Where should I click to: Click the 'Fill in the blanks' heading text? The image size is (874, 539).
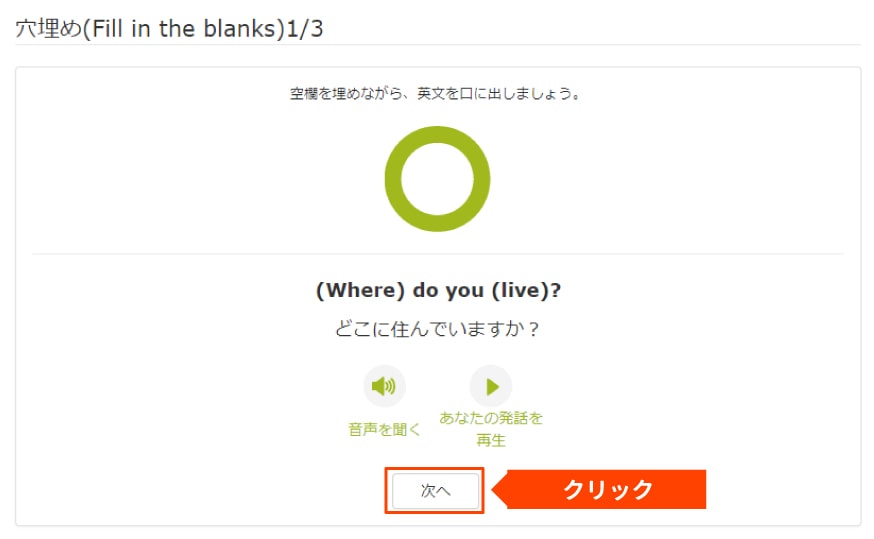[x=184, y=29]
